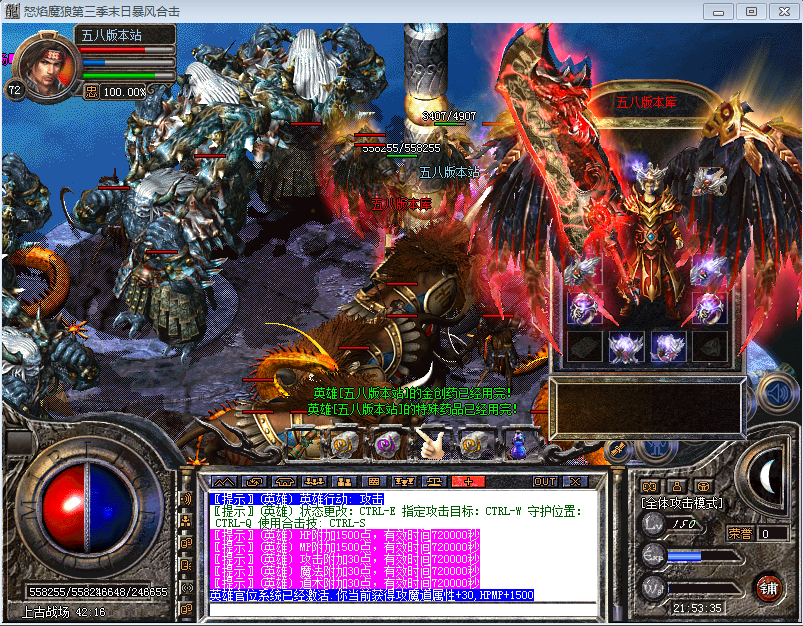
Task: Click the pointing hand quick slot
Action: click(432, 444)
